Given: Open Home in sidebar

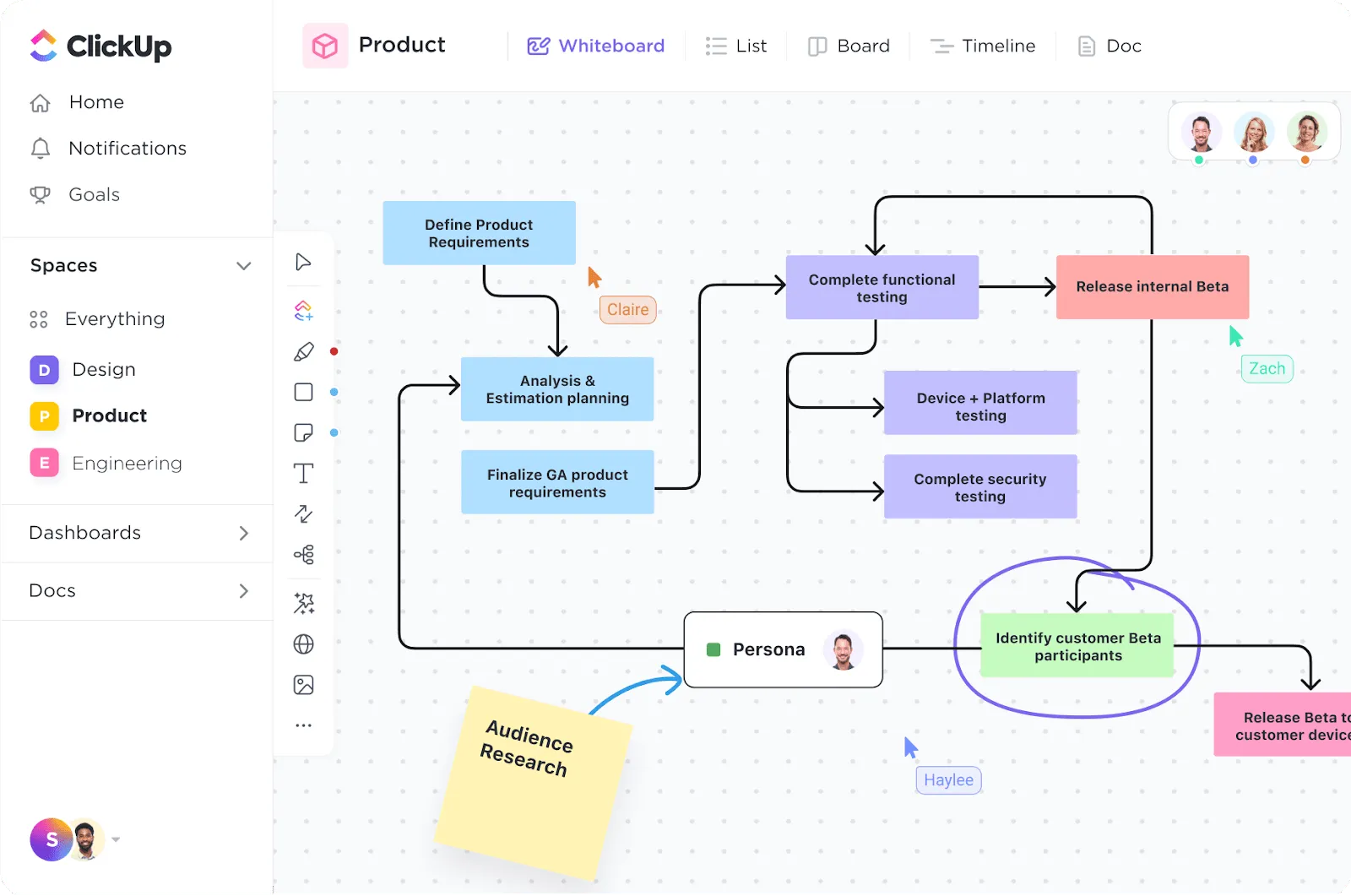Looking at the screenshot, I should (96, 102).
